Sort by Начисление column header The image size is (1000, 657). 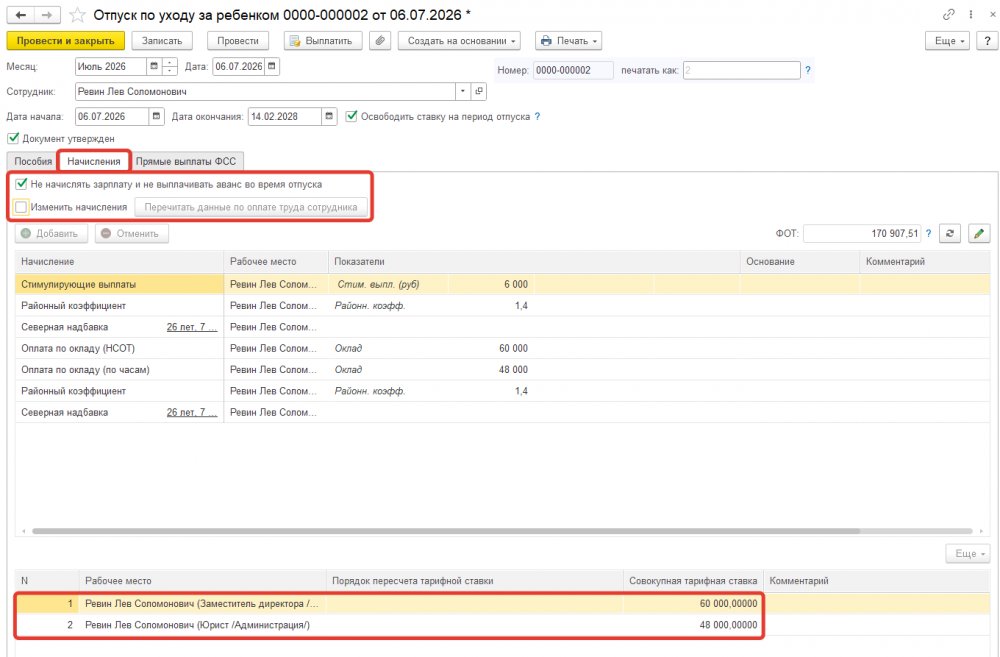[x=119, y=262]
